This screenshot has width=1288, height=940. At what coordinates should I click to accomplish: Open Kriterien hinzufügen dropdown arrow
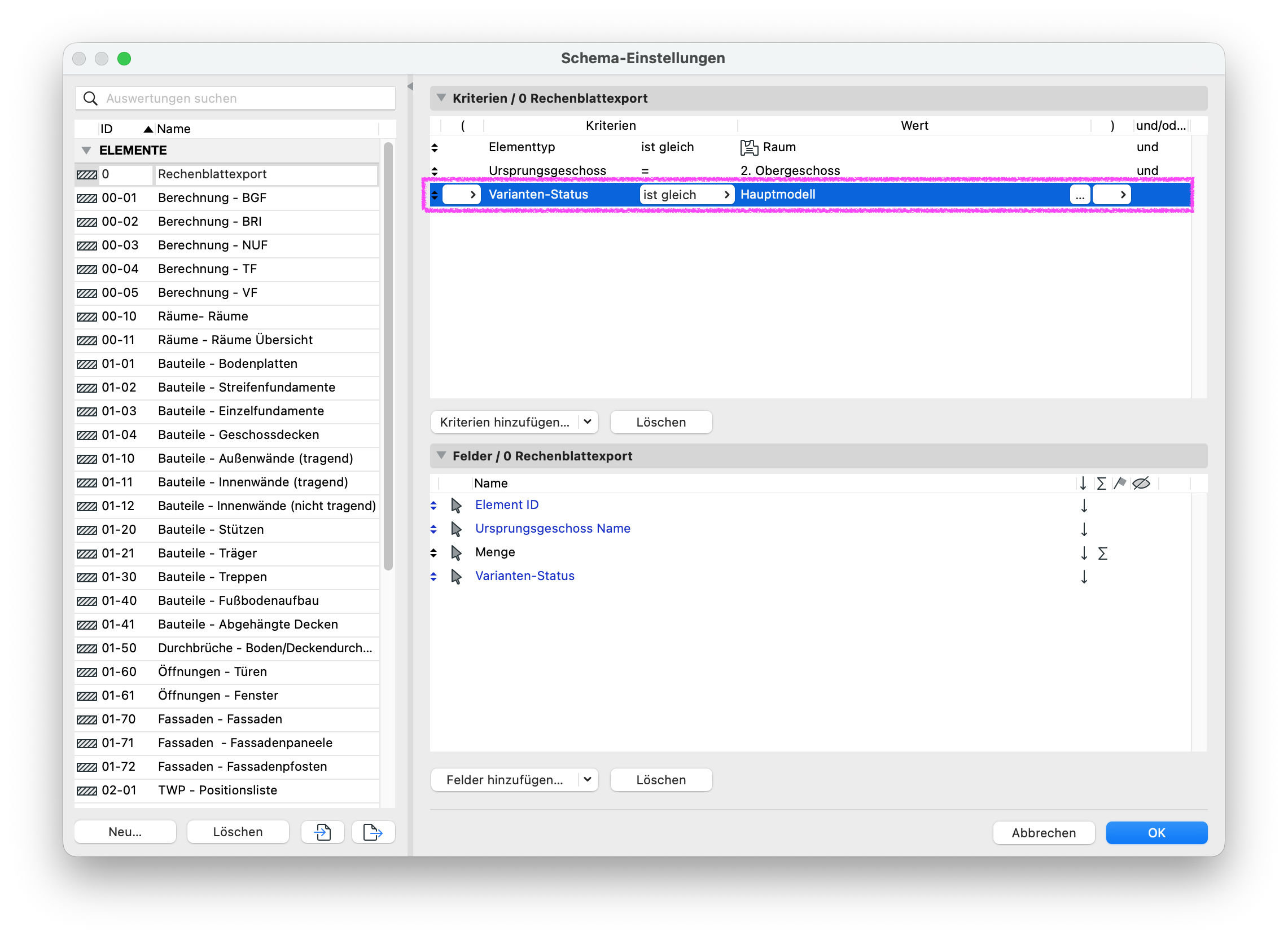click(588, 422)
